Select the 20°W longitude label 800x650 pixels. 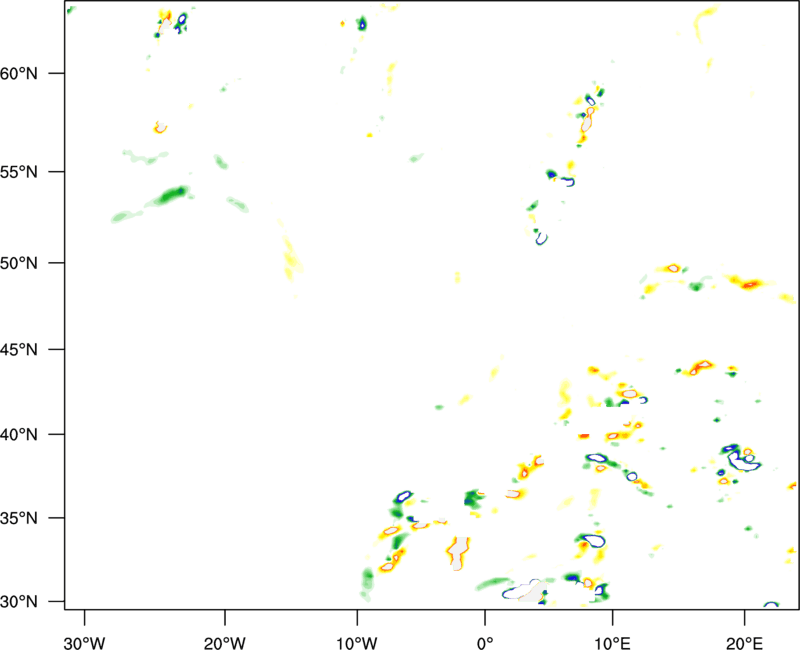(x=224, y=643)
